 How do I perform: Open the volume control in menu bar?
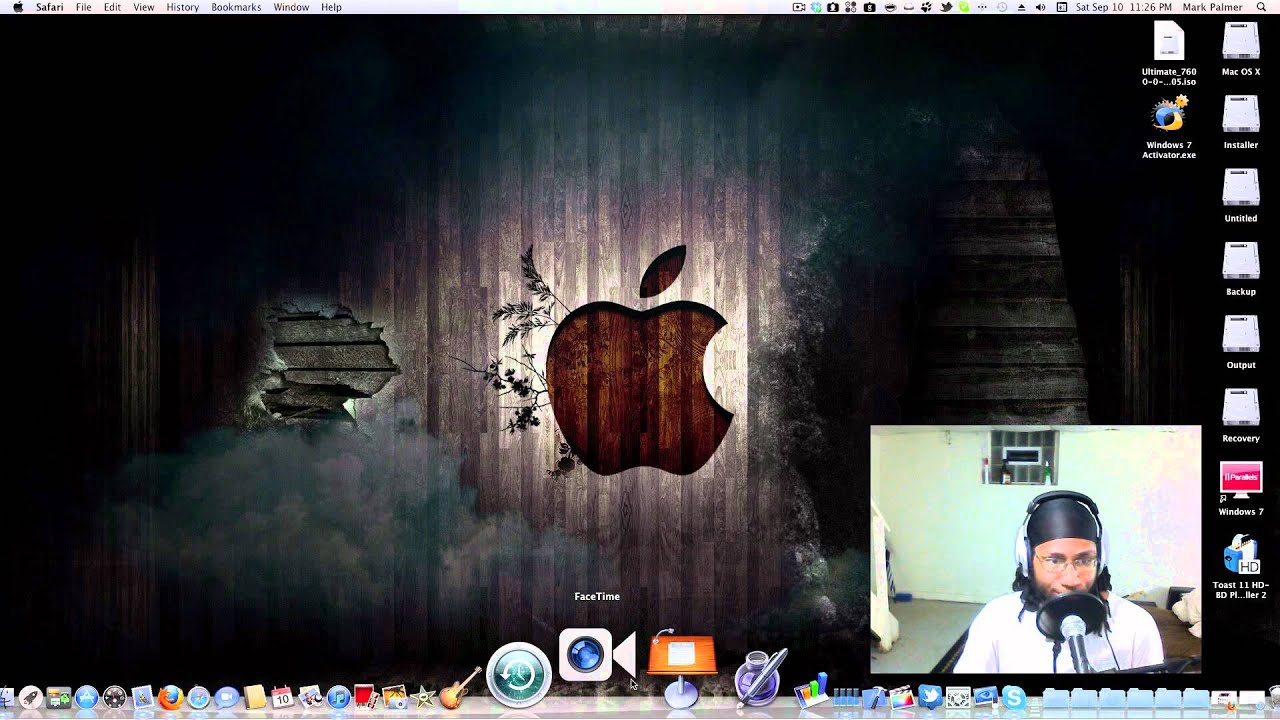click(1040, 7)
